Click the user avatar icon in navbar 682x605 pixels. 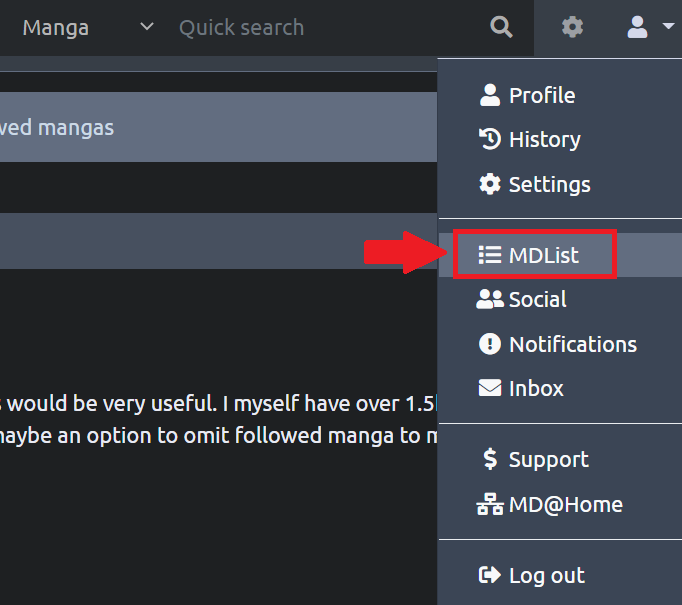[637, 27]
